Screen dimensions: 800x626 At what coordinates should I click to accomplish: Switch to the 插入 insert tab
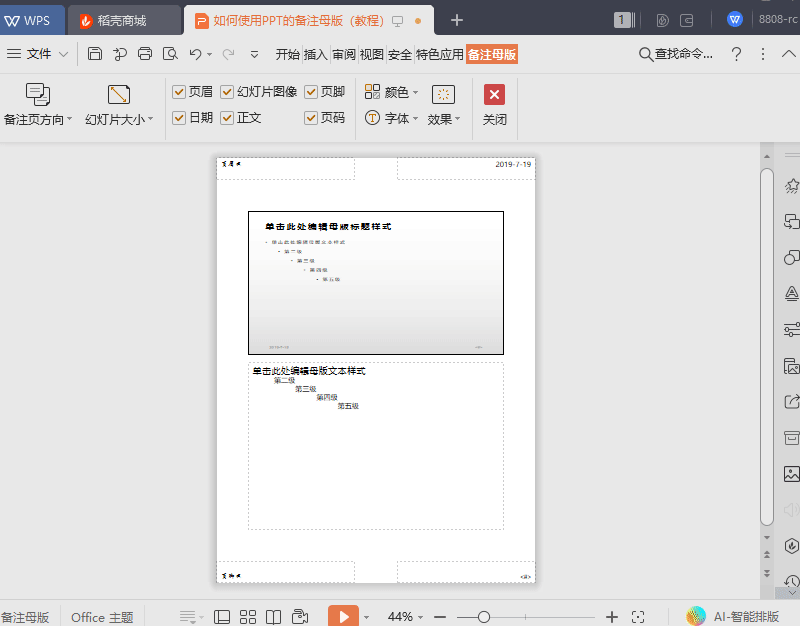(x=315, y=54)
